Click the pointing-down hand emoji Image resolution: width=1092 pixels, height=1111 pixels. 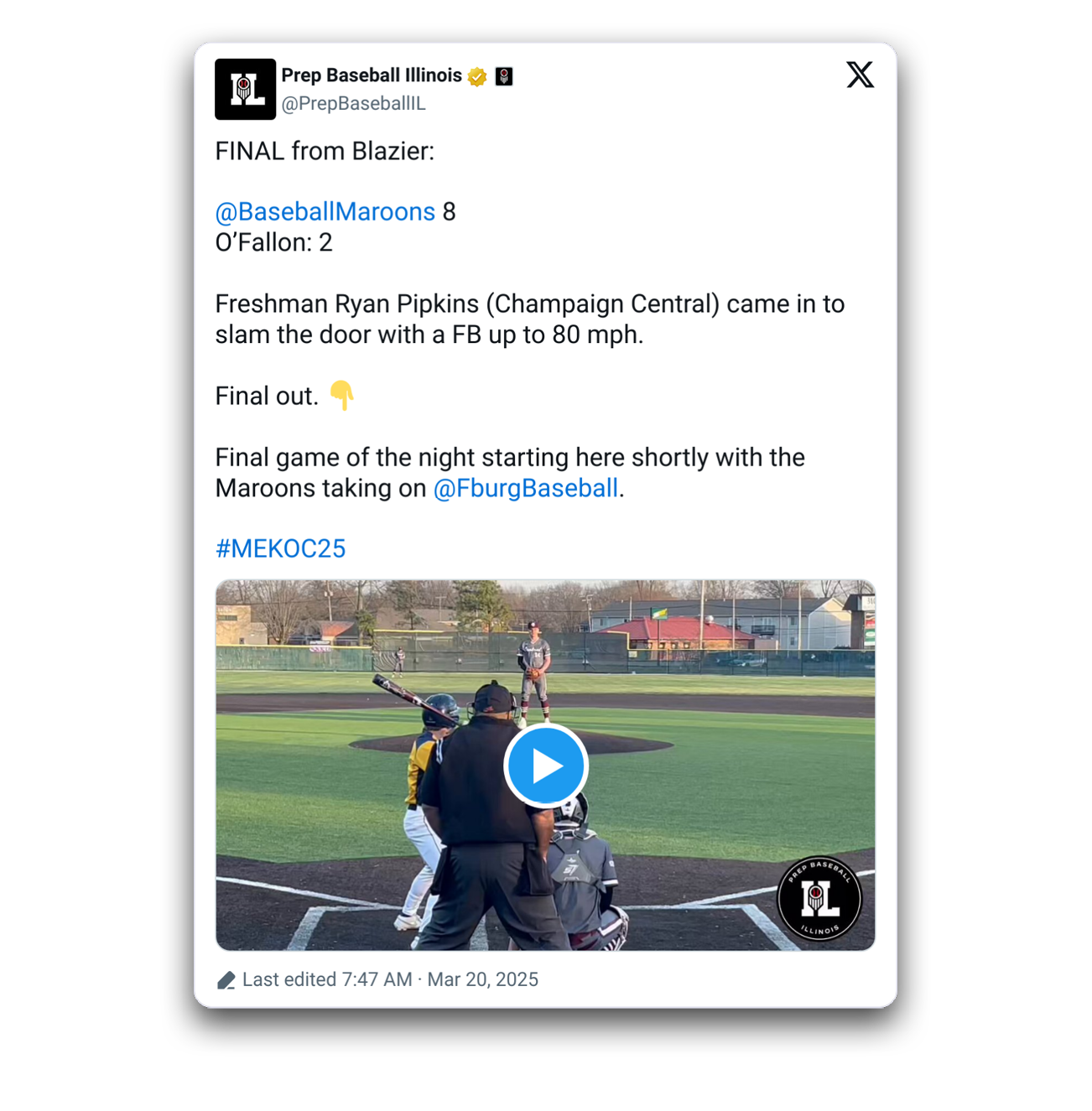coord(342,395)
